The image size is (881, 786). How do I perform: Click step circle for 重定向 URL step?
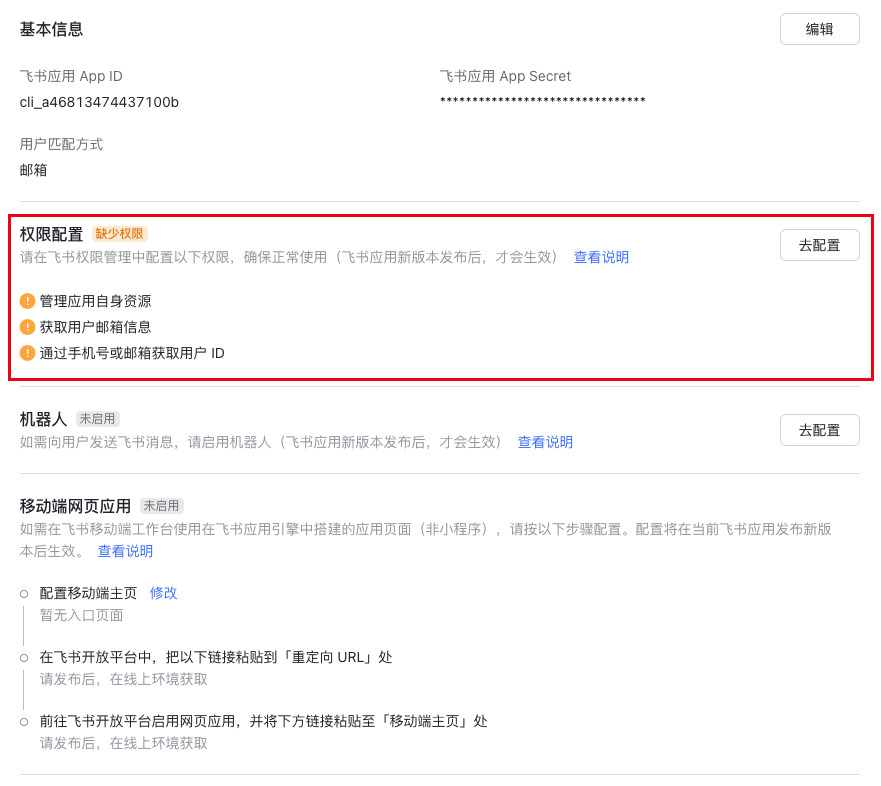click(24, 658)
